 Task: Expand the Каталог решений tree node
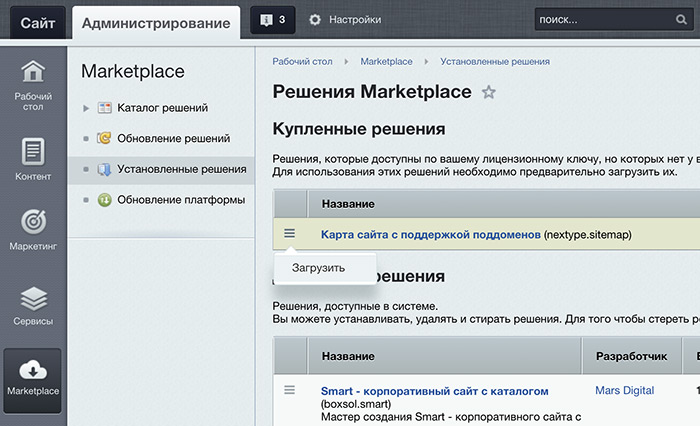[86, 108]
